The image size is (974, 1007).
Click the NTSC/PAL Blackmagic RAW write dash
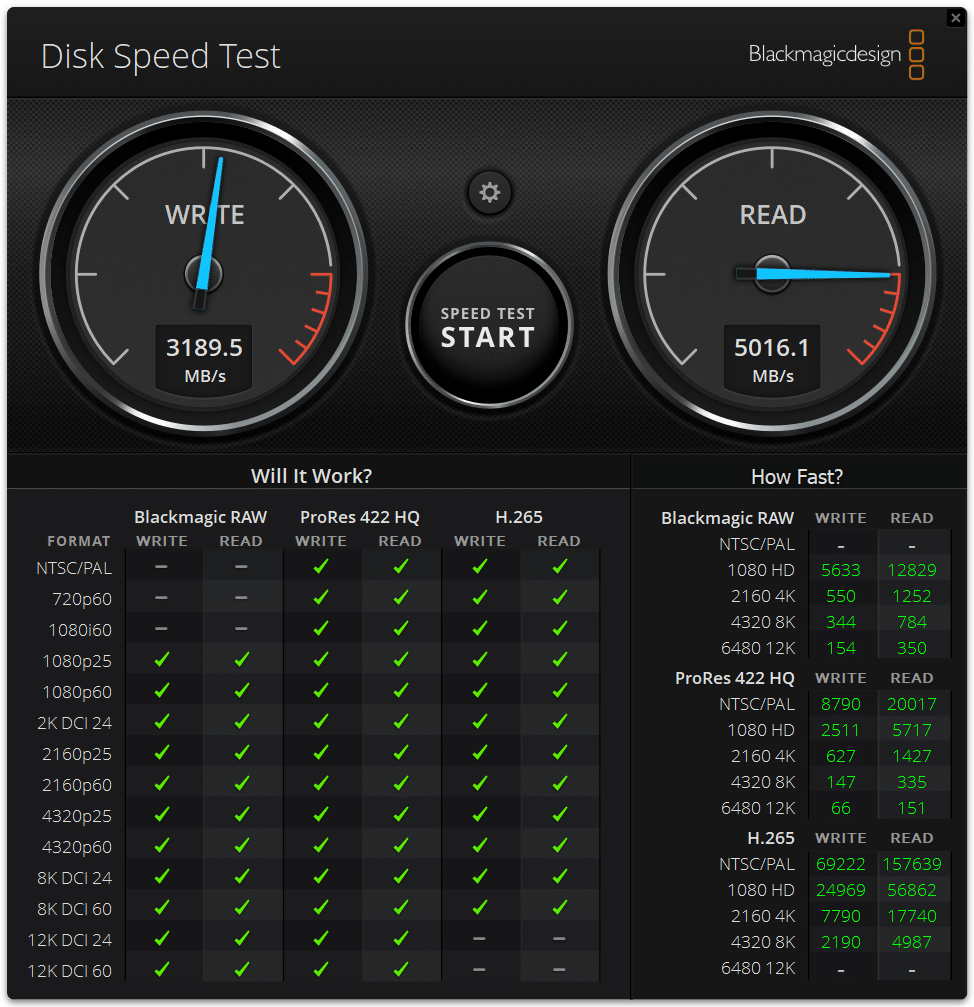pos(162,566)
